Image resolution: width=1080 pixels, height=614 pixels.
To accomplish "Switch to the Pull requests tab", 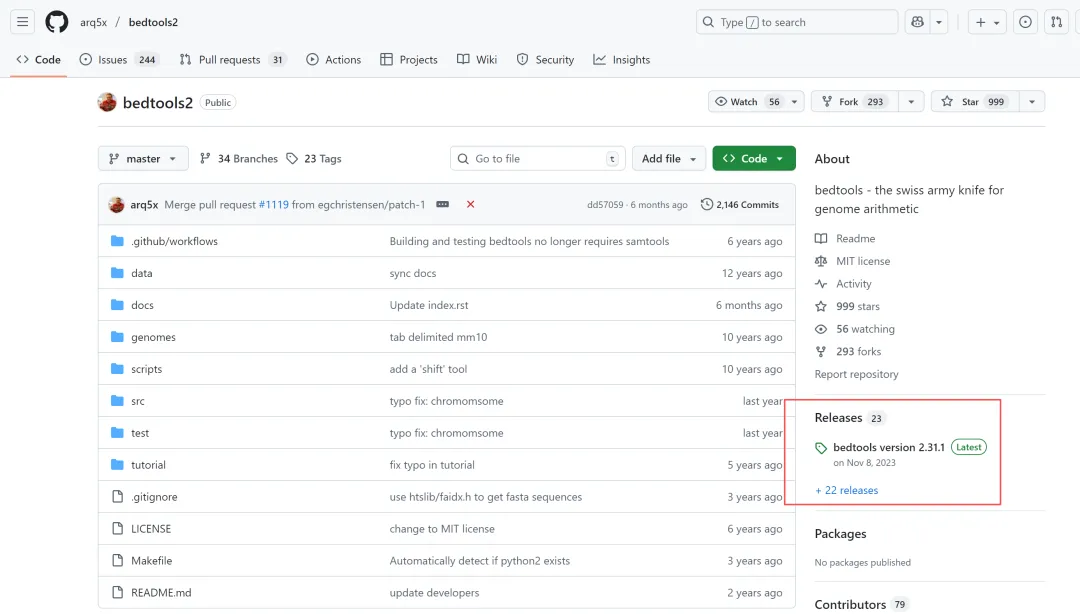I will [232, 59].
